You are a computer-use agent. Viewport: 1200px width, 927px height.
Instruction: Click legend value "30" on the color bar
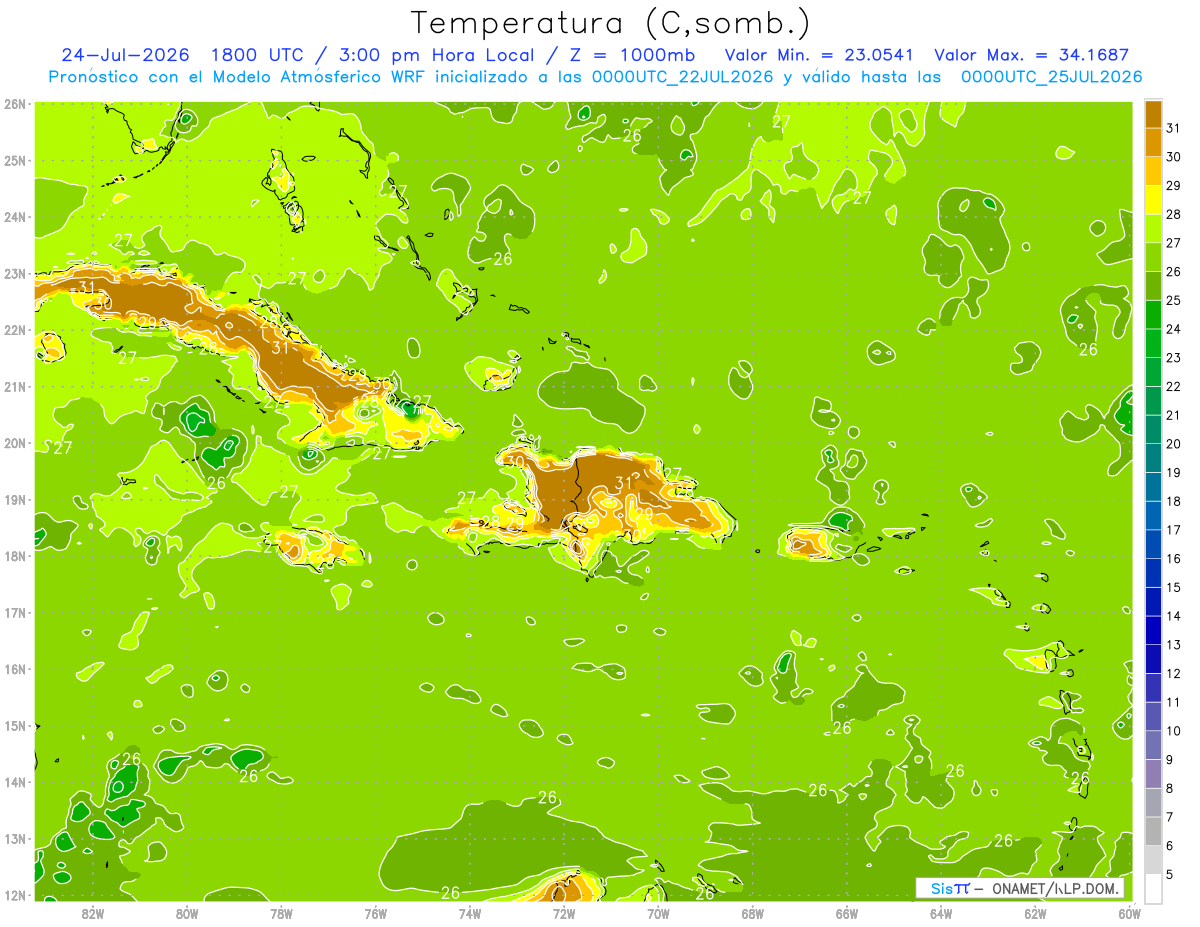[1174, 157]
